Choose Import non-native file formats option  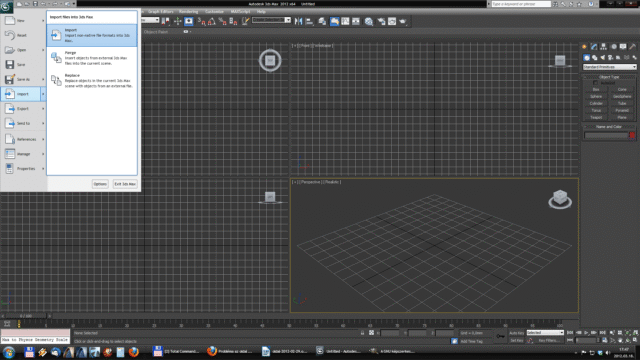(x=92, y=35)
